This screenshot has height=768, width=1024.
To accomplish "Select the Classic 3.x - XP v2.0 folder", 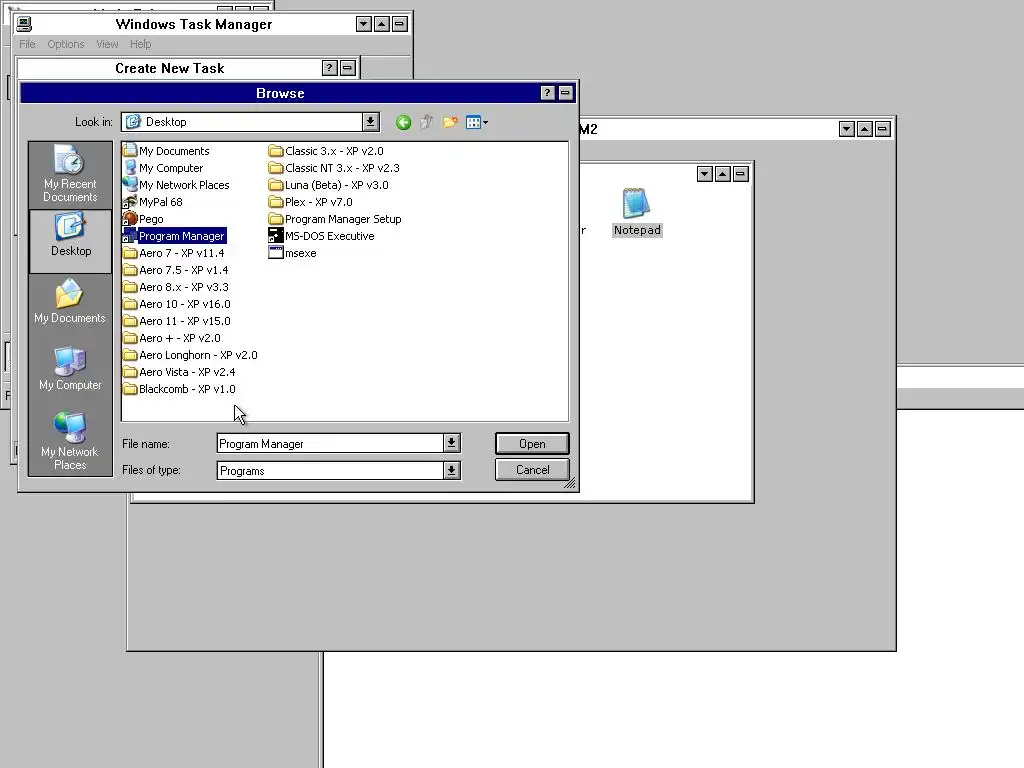I will pos(327,151).
